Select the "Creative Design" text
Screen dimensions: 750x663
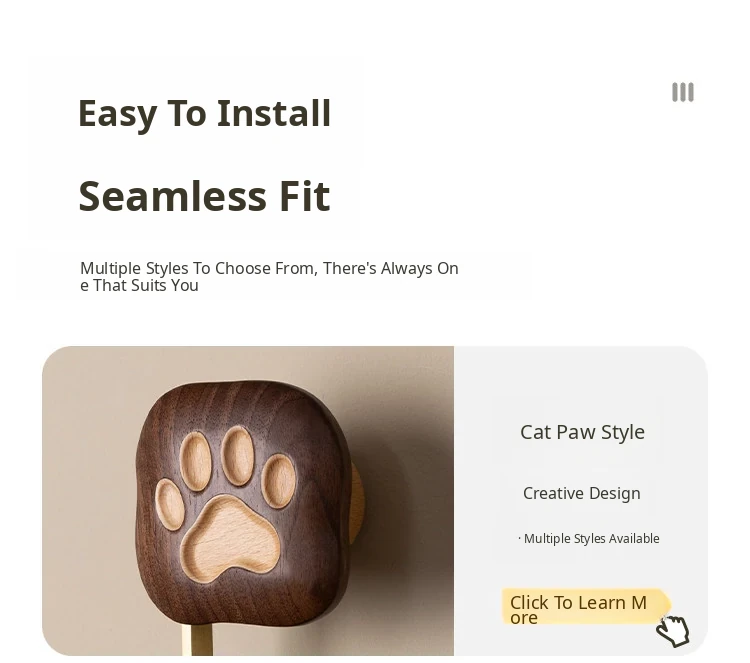coord(582,493)
